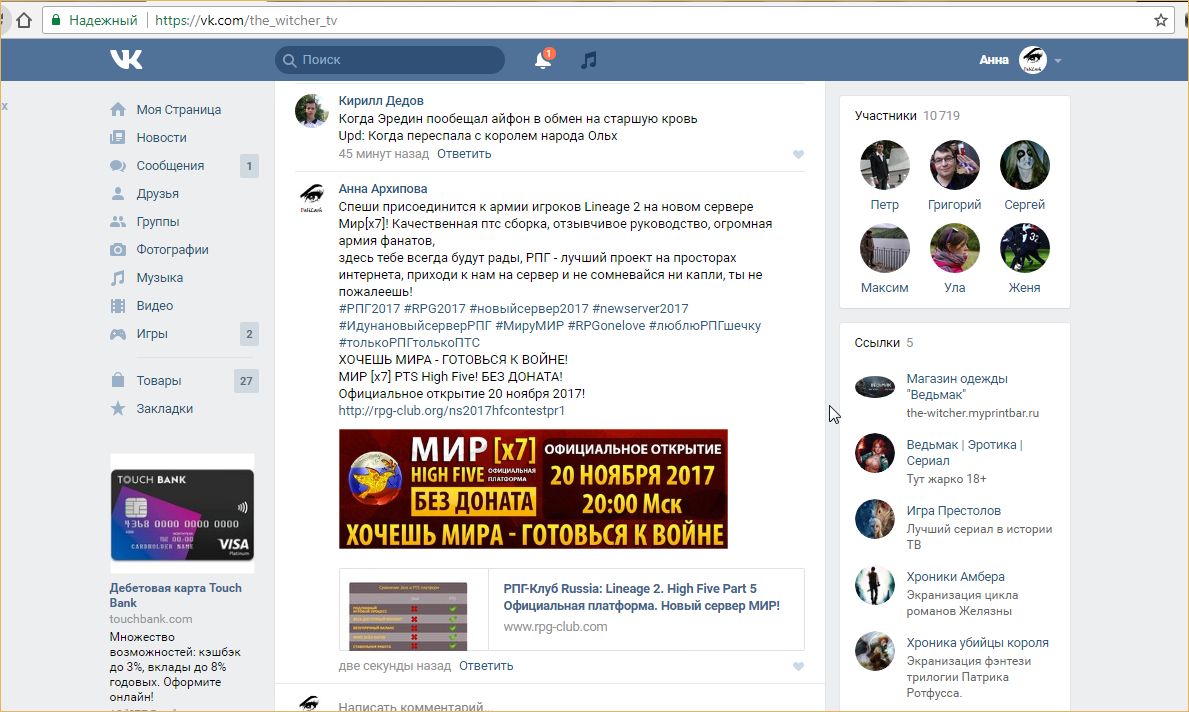The image size is (1189, 712).
Task: Open Touch Bank card ad image
Action: [x=182, y=513]
